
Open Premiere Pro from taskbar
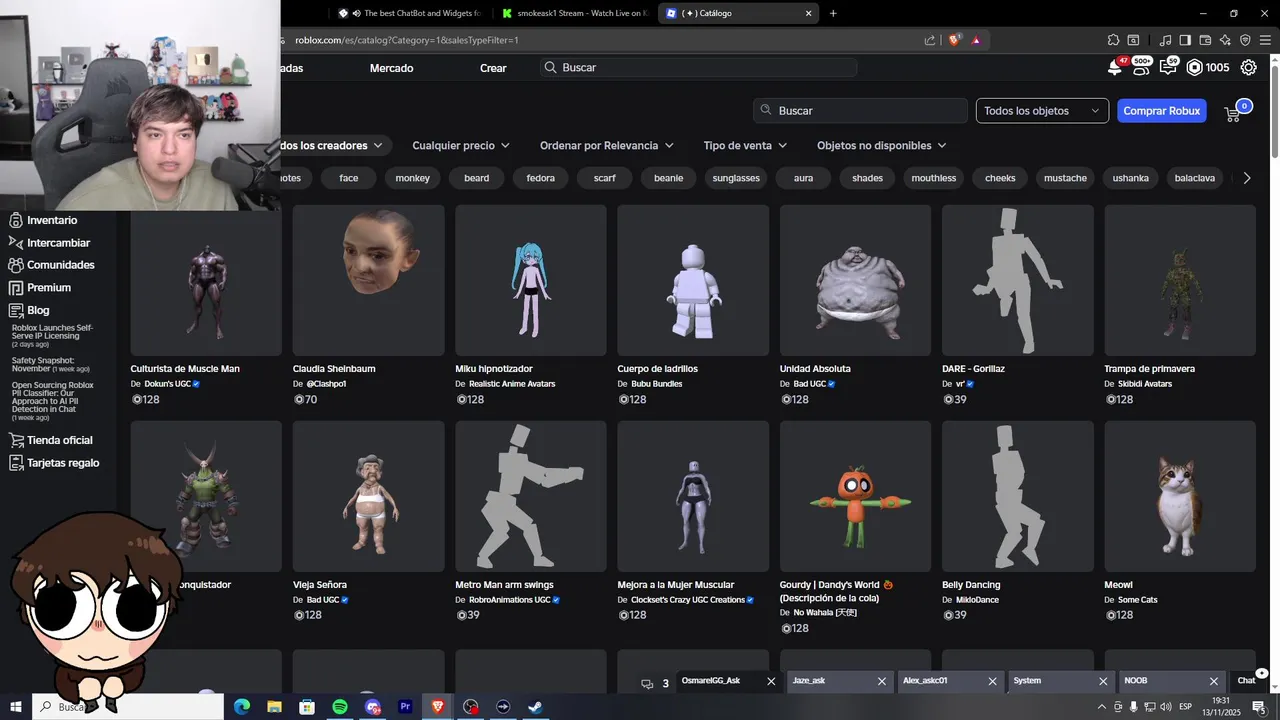pos(405,707)
